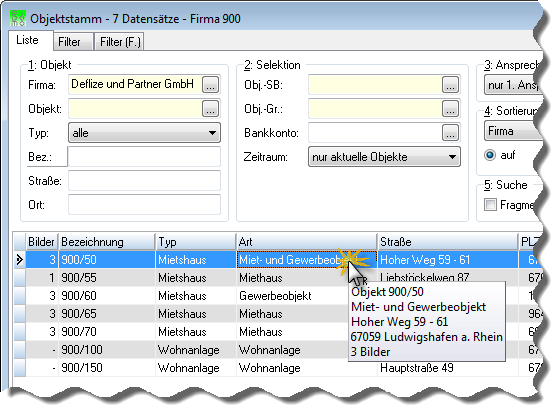The width and height of the screenshot is (560, 414).
Task: Open the Obj.-Gr. lookup ellipsis button
Action: (x=450, y=109)
